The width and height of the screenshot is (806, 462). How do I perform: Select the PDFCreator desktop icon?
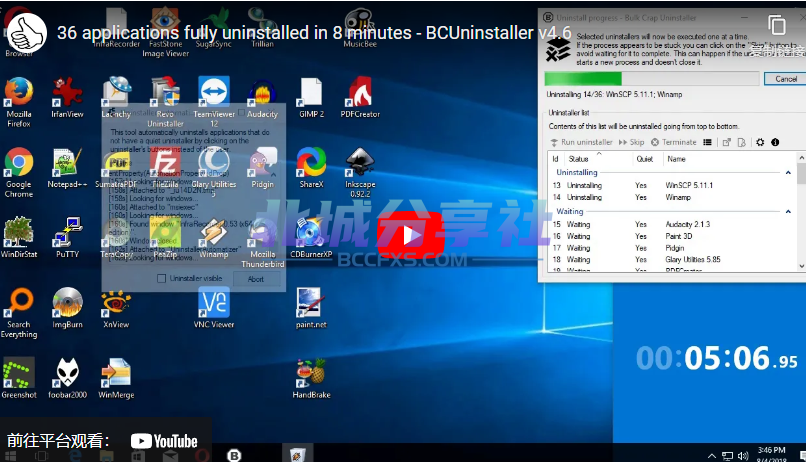coord(360,98)
